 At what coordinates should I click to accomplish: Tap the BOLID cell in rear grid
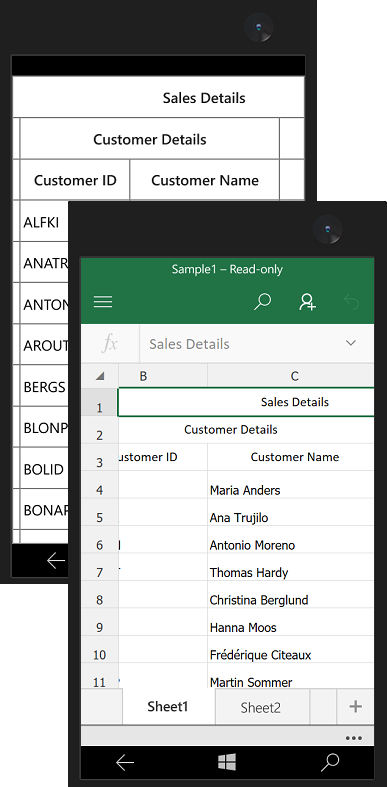click(x=45, y=469)
